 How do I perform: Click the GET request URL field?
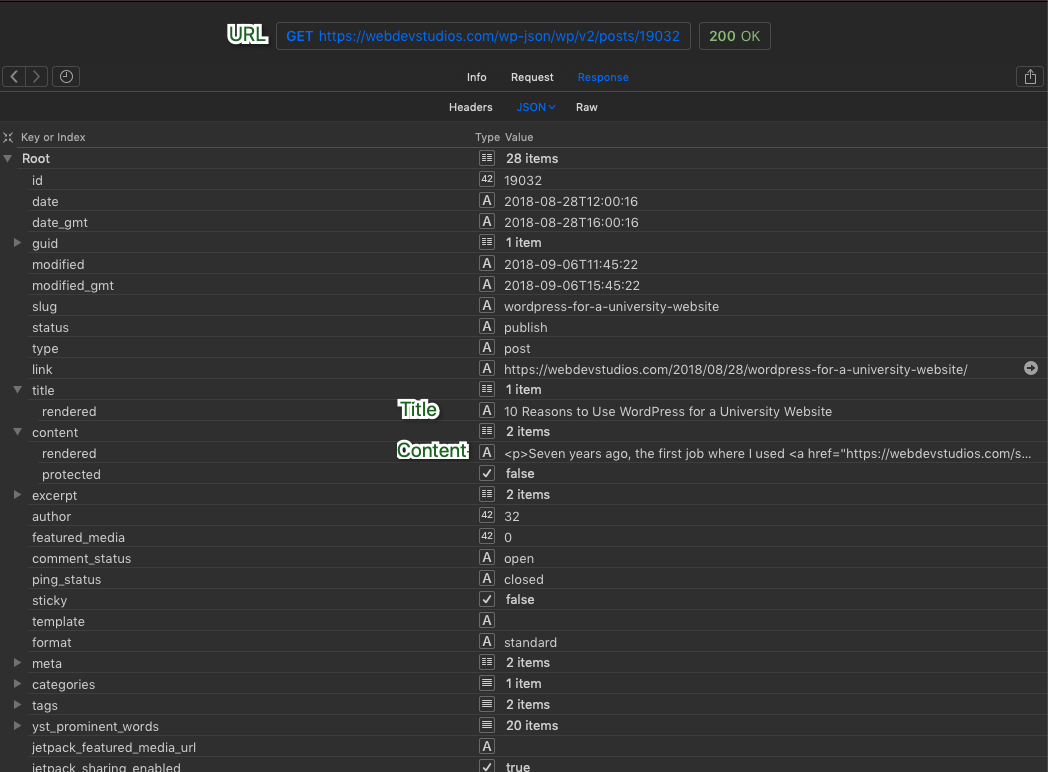483,34
